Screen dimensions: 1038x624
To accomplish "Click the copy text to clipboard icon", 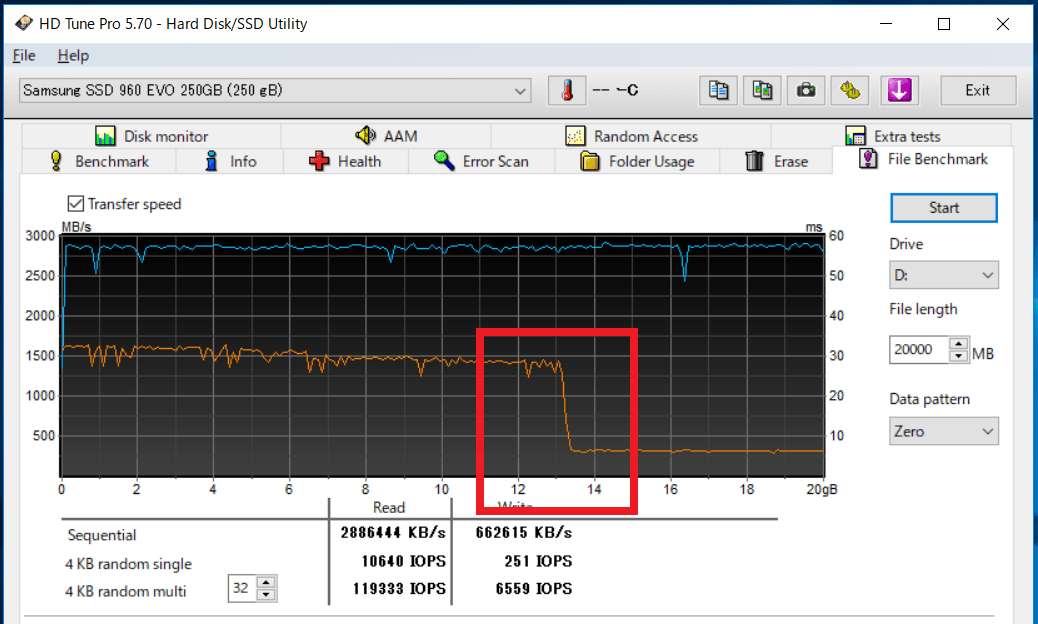I will click(x=718, y=90).
